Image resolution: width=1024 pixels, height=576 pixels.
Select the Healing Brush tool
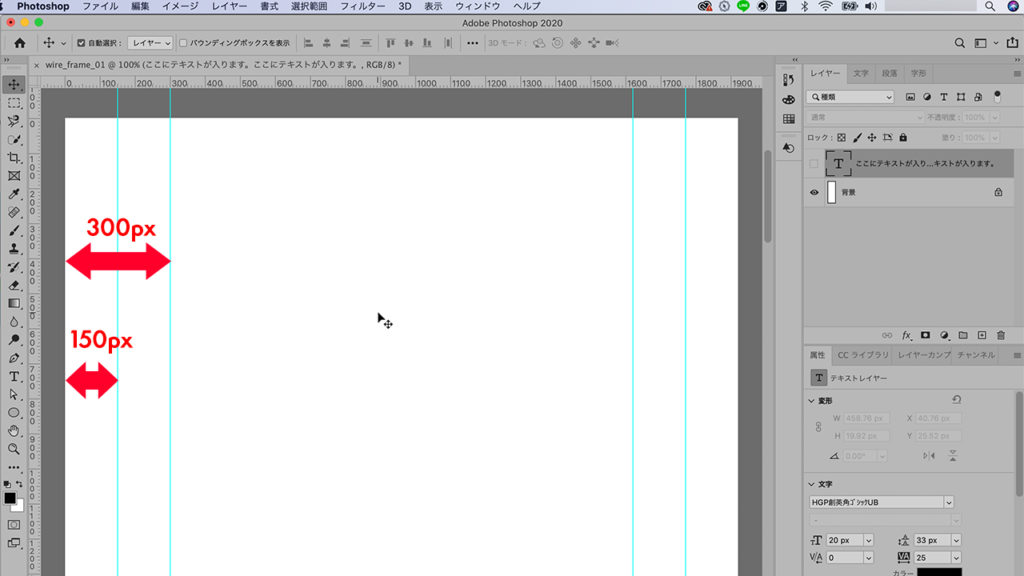point(14,212)
